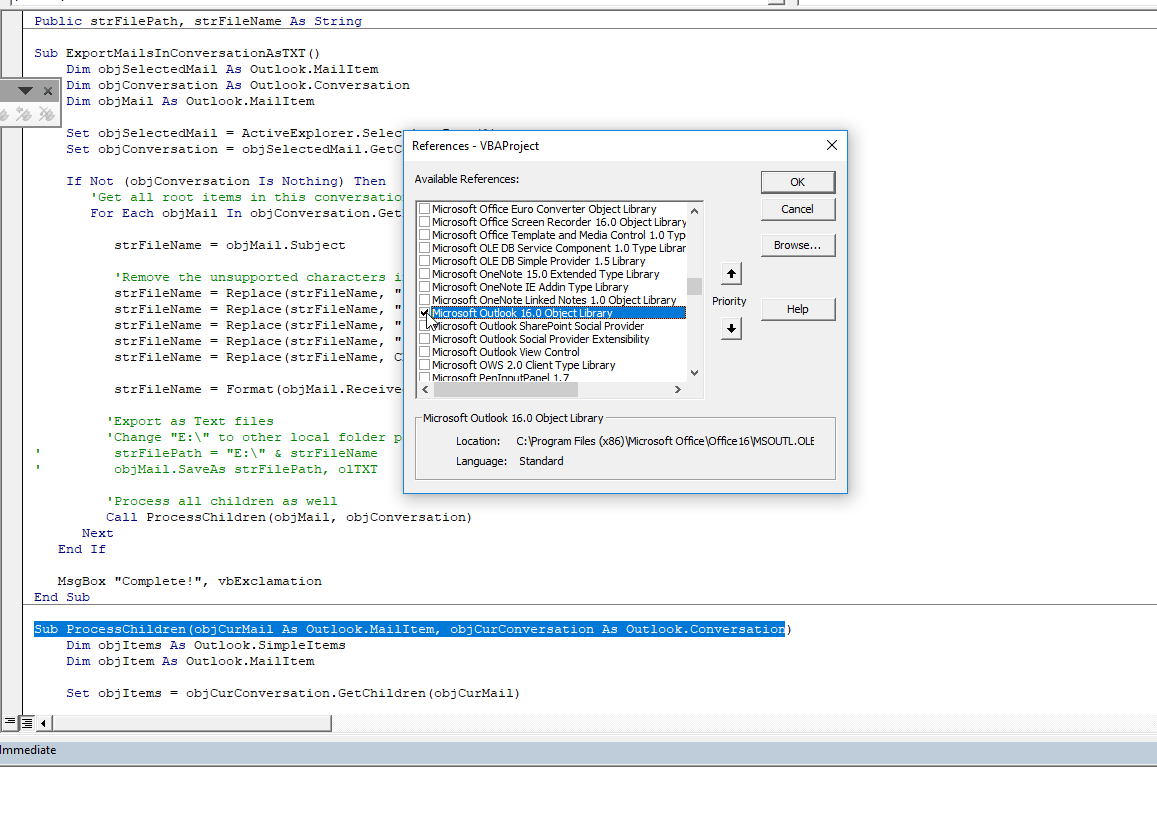Open floating toolbar options dropdown arrow
This screenshot has width=1157, height=834.
[25, 91]
